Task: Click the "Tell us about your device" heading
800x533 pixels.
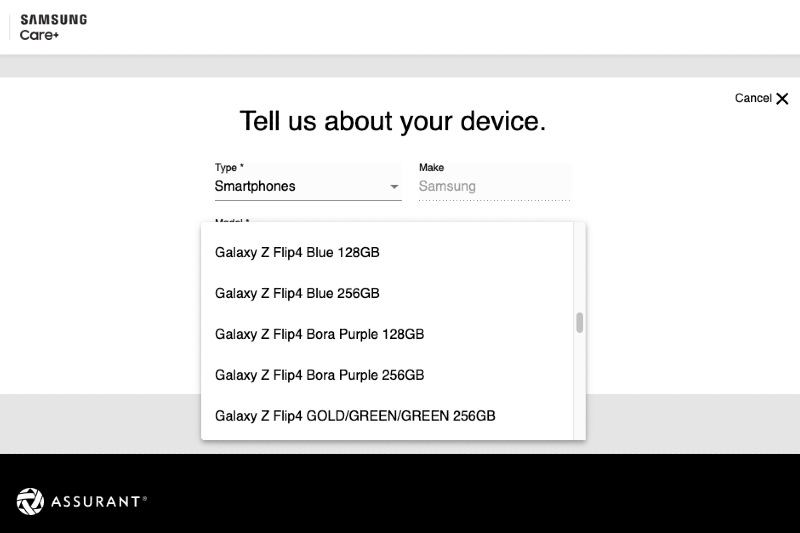Action: 393,122
